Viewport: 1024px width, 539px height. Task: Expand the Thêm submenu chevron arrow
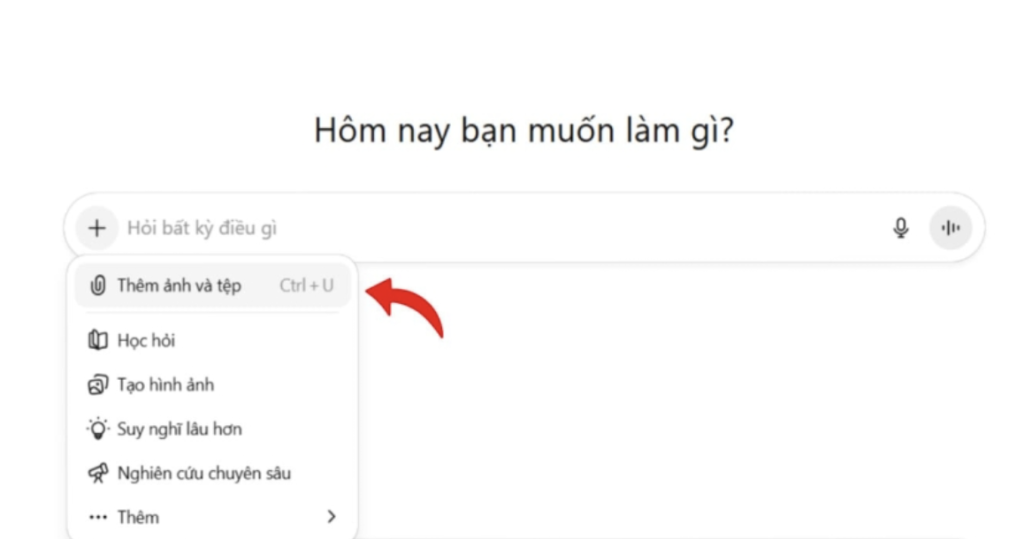(332, 517)
